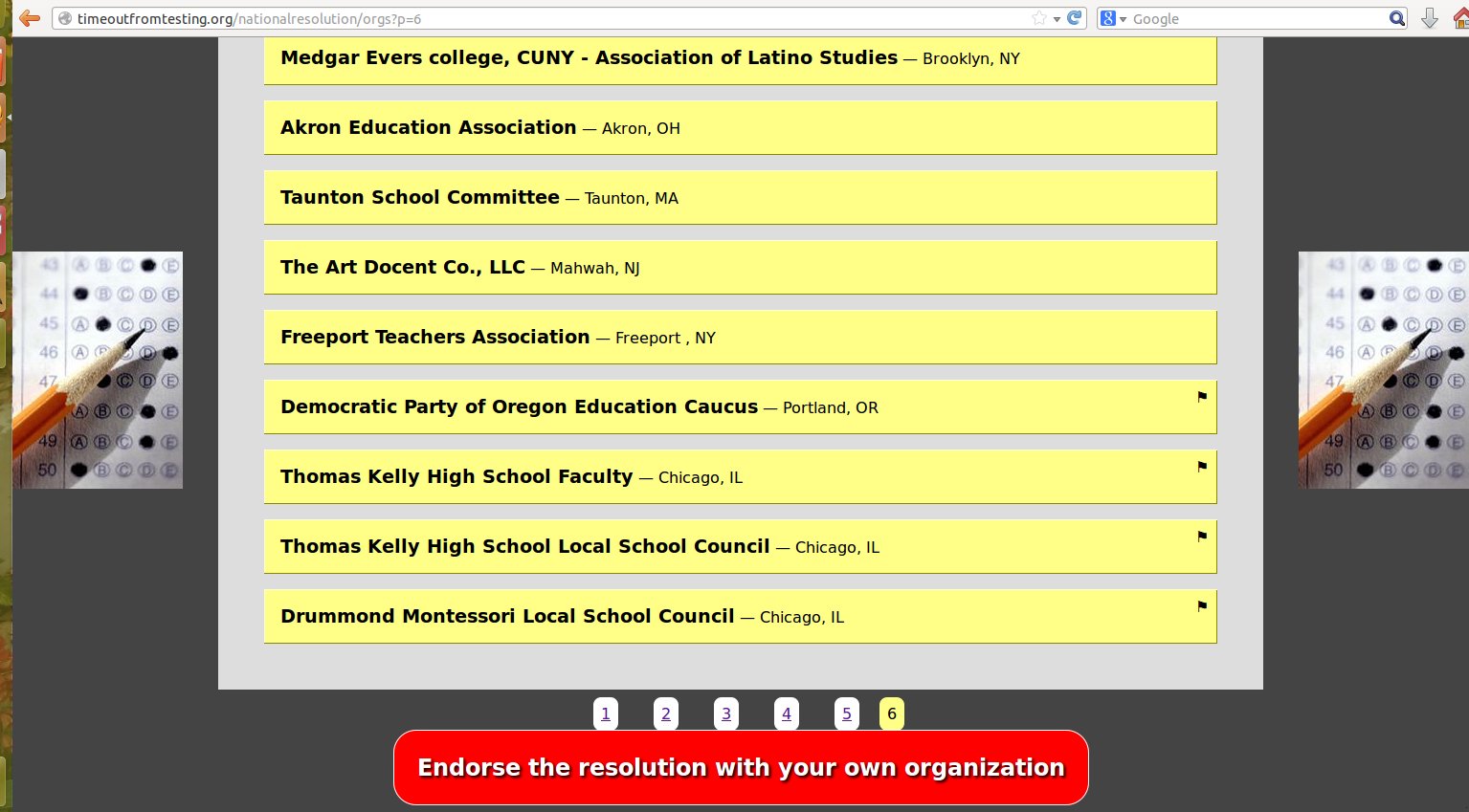Jump to page 5 of endorsements
The width and height of the screenshot is (1469, 812).
pos(847,713)
